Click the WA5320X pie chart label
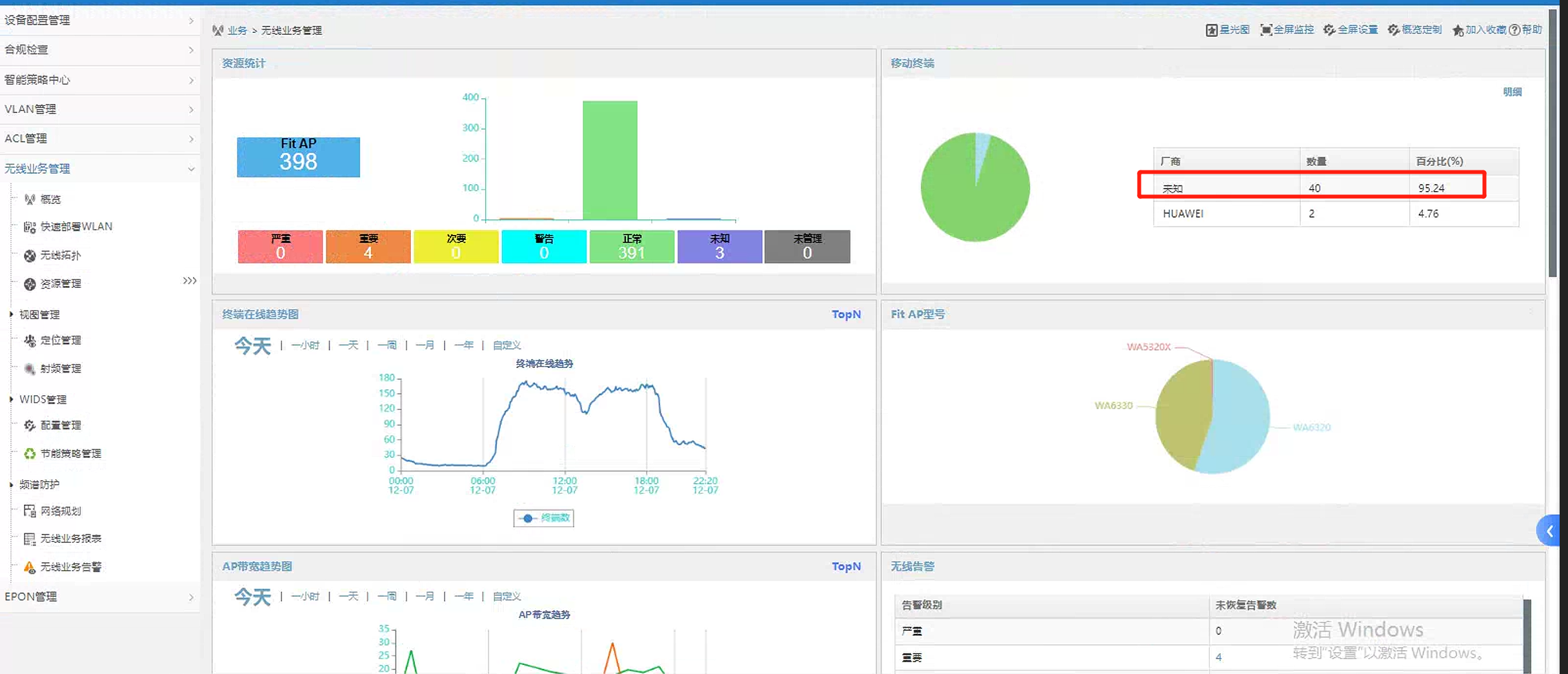1568x674 pixels. (x=1149, y=347)
